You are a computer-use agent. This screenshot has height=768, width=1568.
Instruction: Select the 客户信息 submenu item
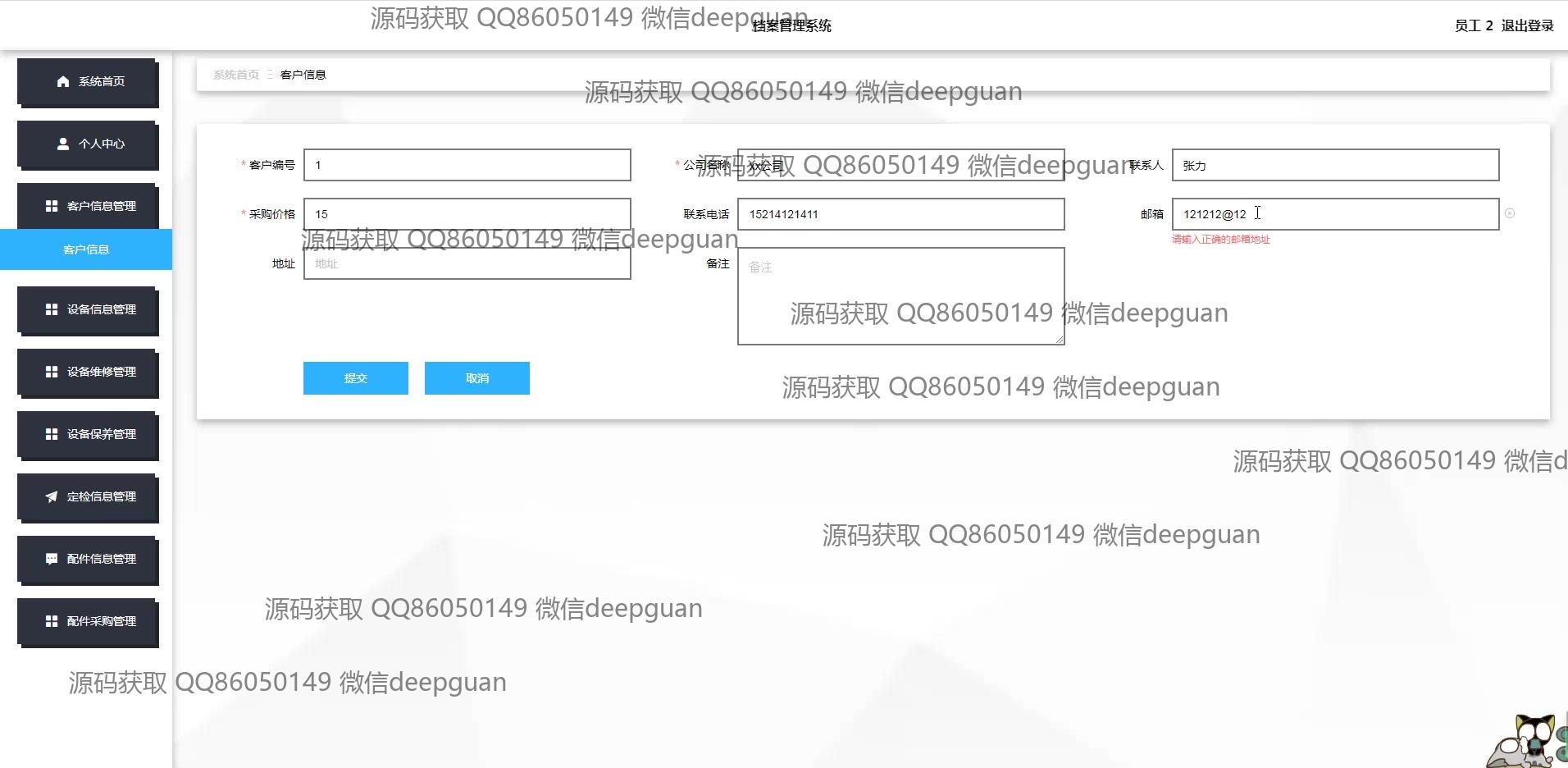pyautogui.click(x=86, y=249)
